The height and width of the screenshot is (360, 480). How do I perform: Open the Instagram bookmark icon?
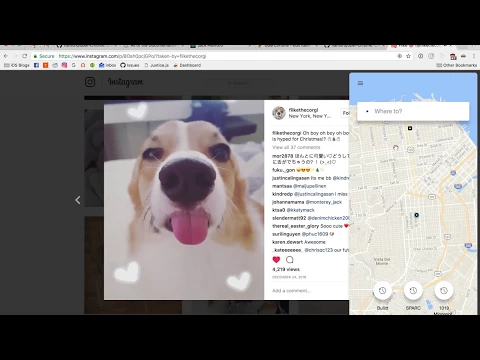pos(64,65)
